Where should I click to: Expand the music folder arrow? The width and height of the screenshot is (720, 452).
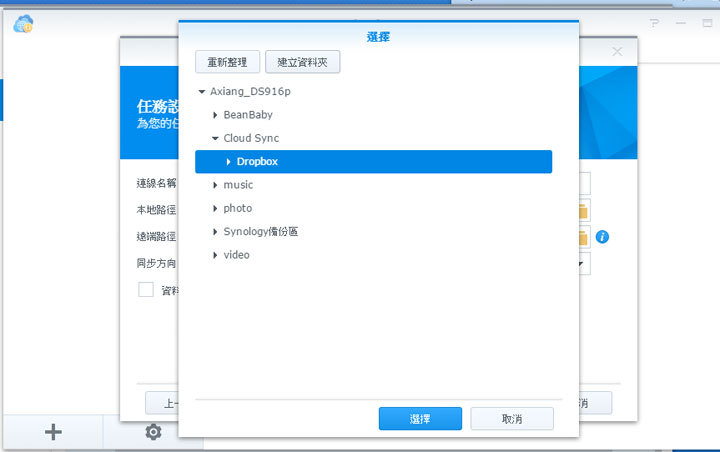pos(215,185)
